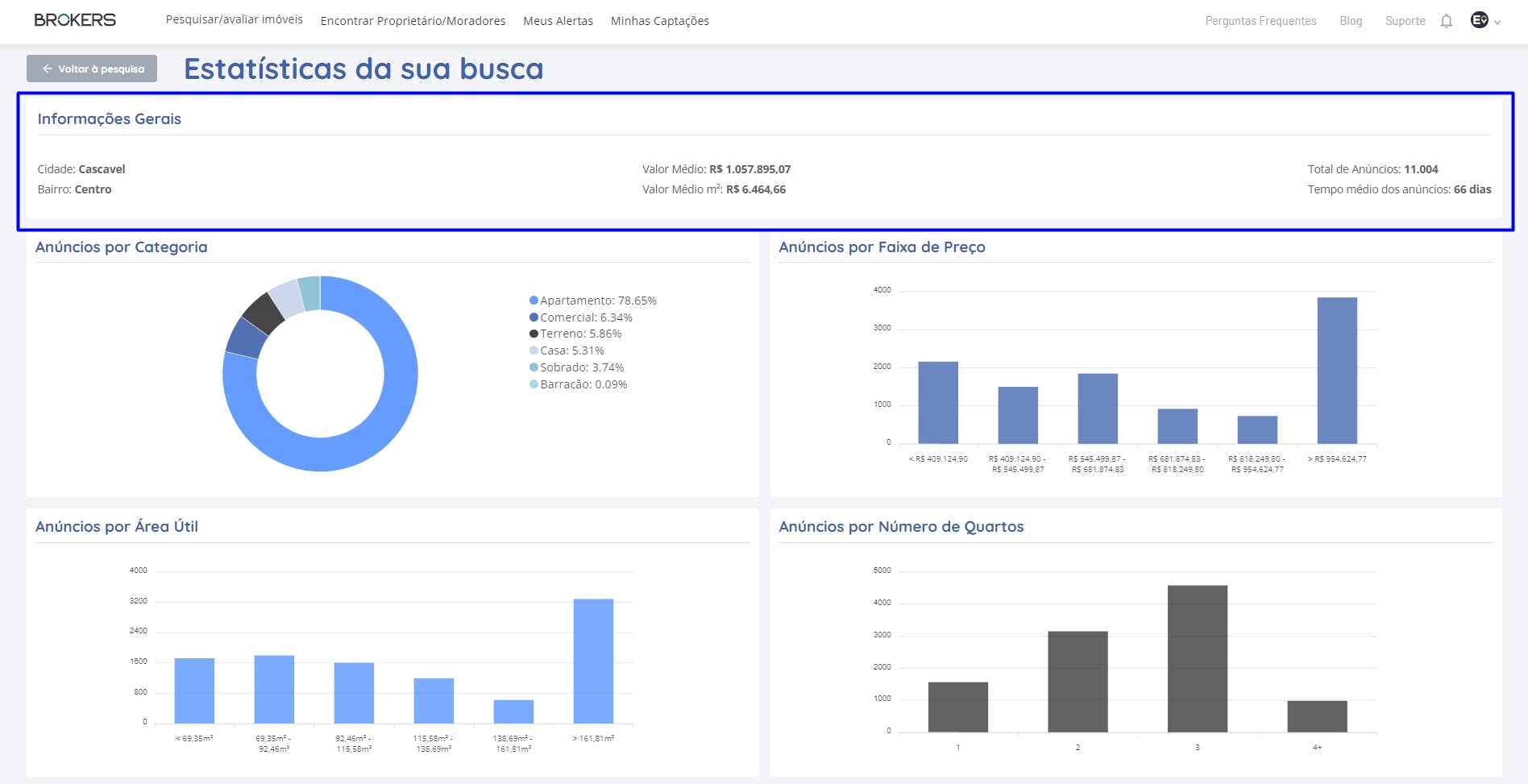This screenshot has height=784, width=1528.
Task: Expand the account dropdown chevron
Action: pyautogui.click(x=1497, y=23)
